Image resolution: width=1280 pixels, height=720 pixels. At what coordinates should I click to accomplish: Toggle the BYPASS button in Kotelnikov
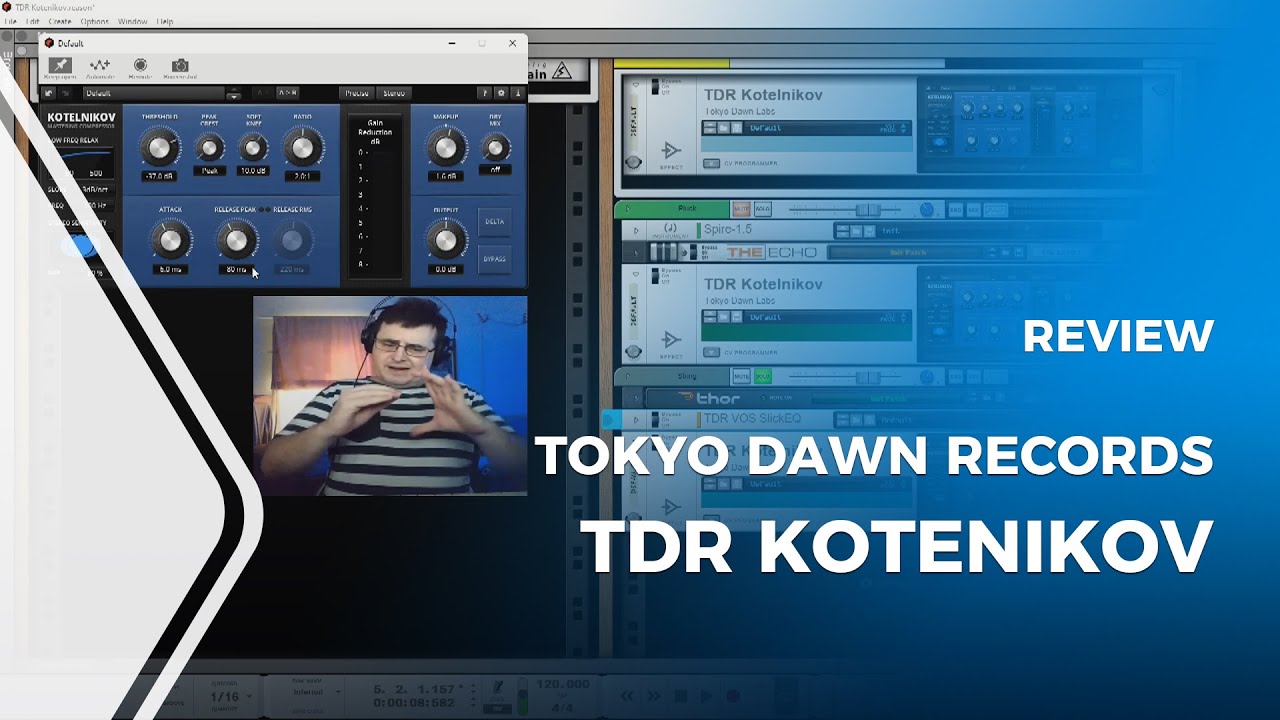pos(494,259)
